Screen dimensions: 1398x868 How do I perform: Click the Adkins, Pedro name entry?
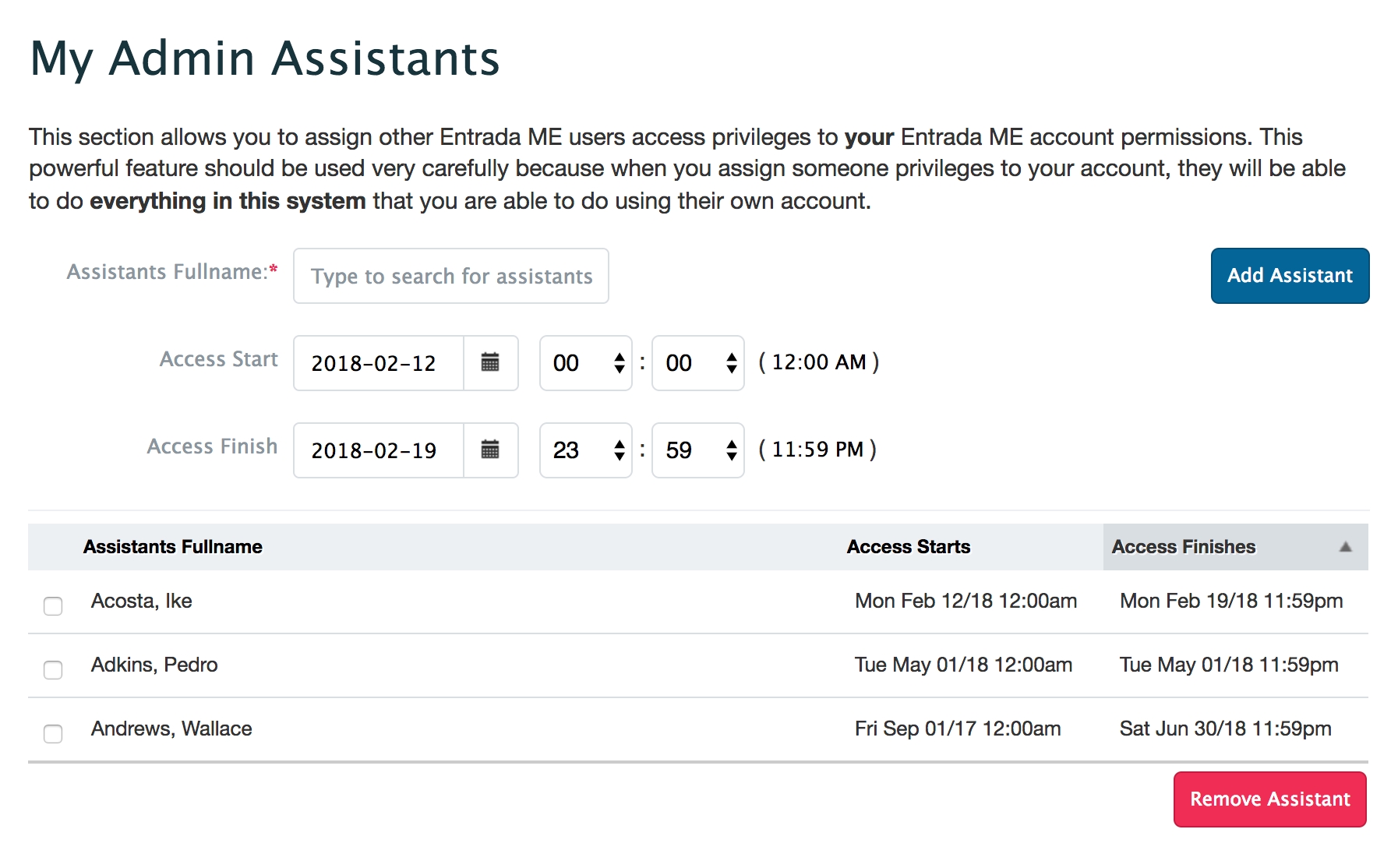[x=154, y=665]
